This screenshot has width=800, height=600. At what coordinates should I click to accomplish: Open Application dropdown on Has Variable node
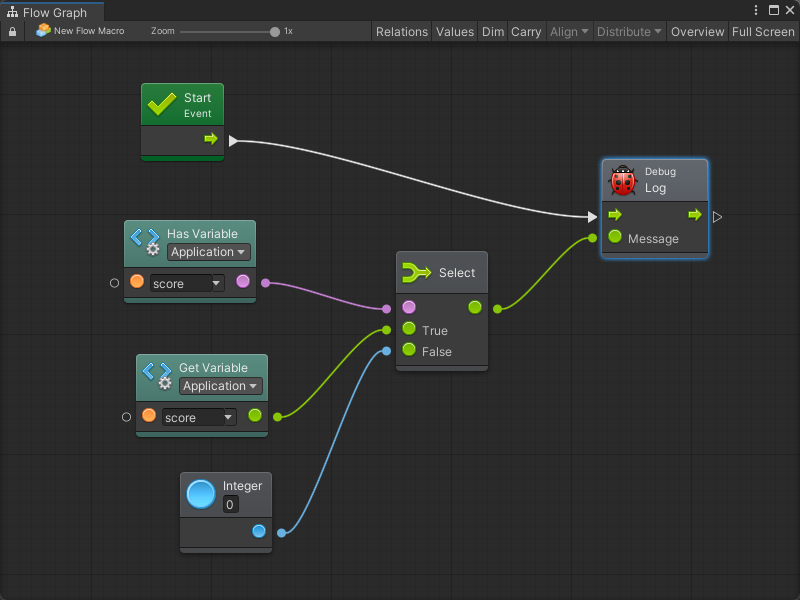(208, 252)
